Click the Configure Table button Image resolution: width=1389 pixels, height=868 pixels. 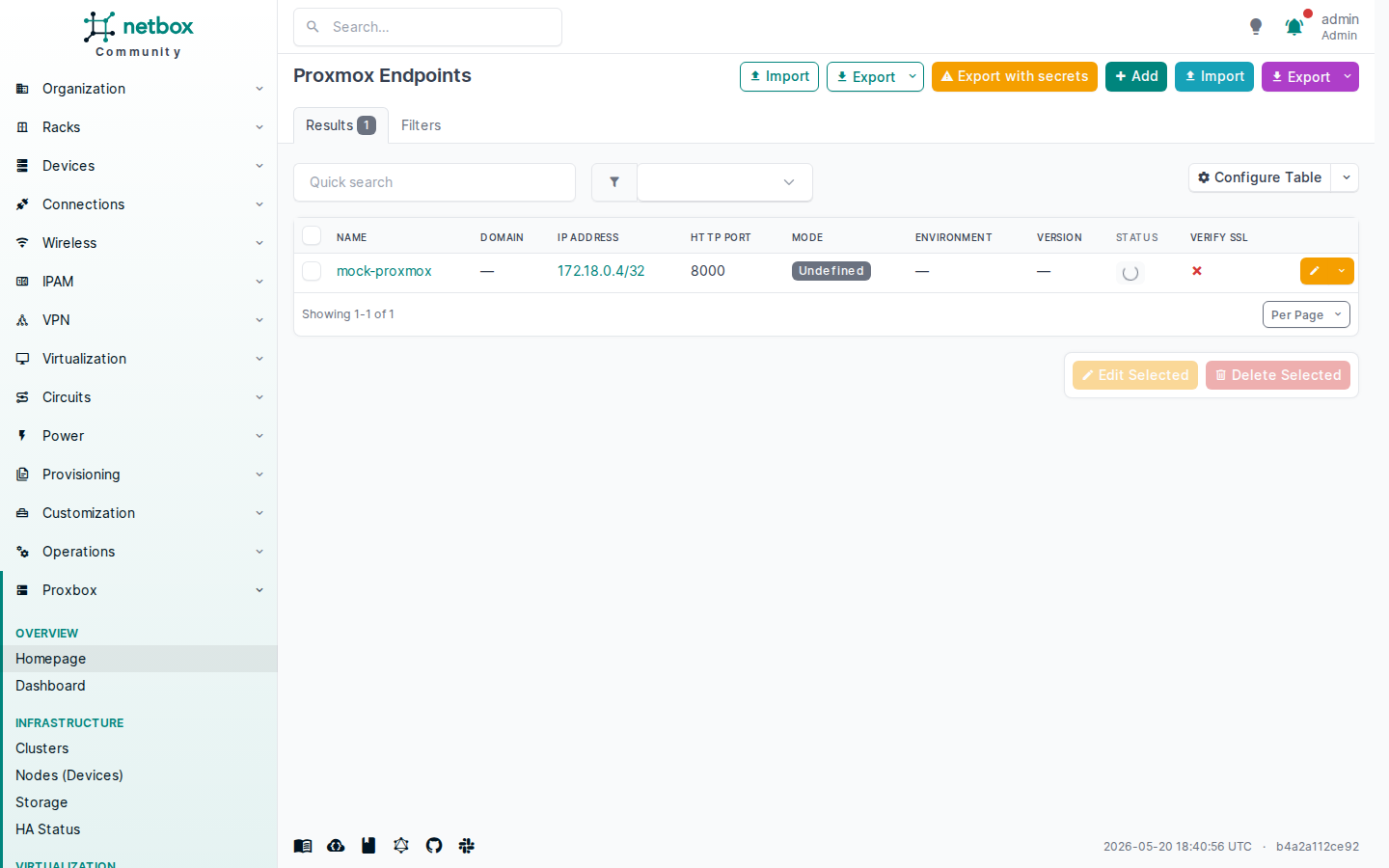[x=1260, y=177]
